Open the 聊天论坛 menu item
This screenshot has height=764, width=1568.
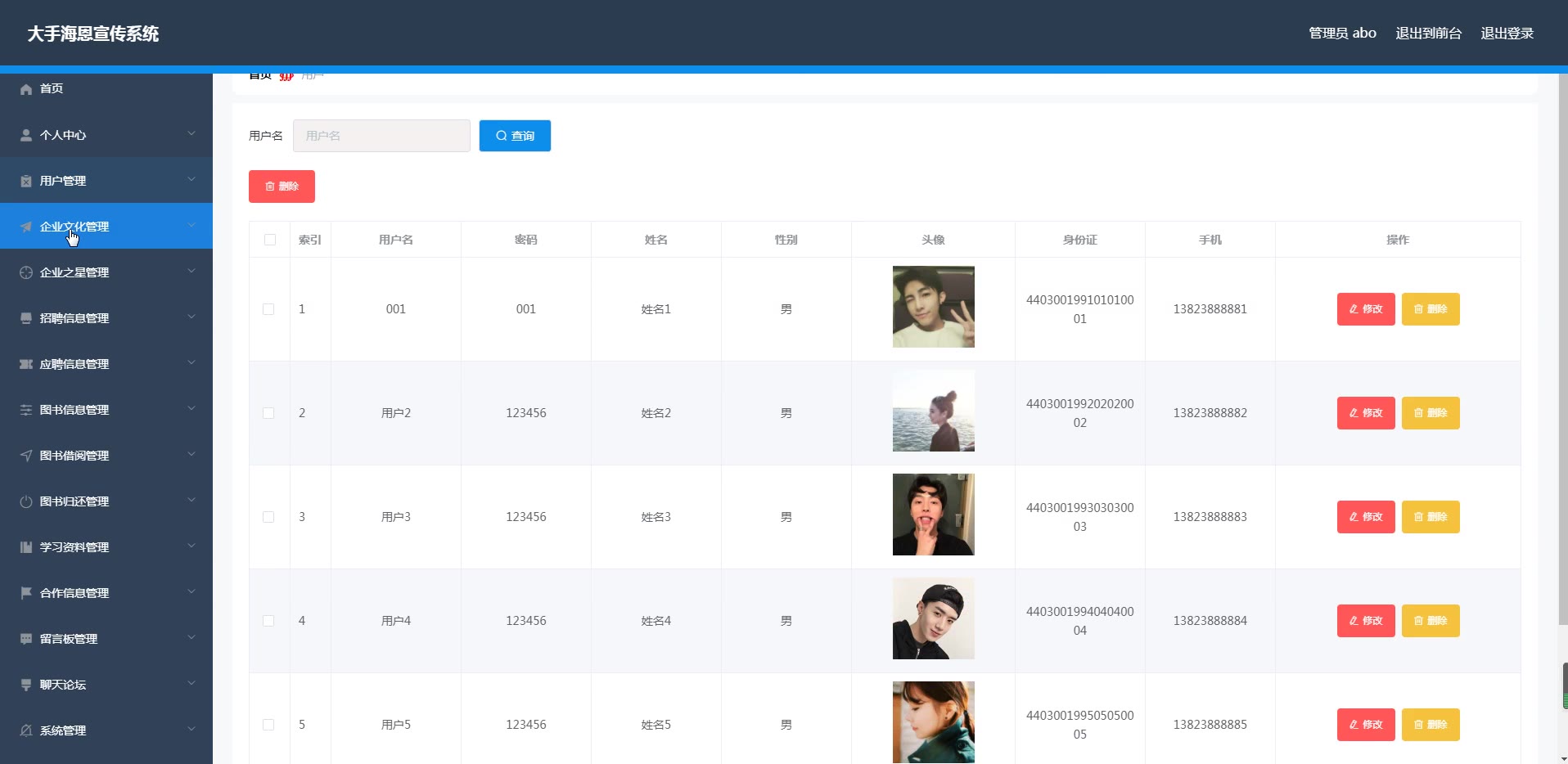[106, 684]
